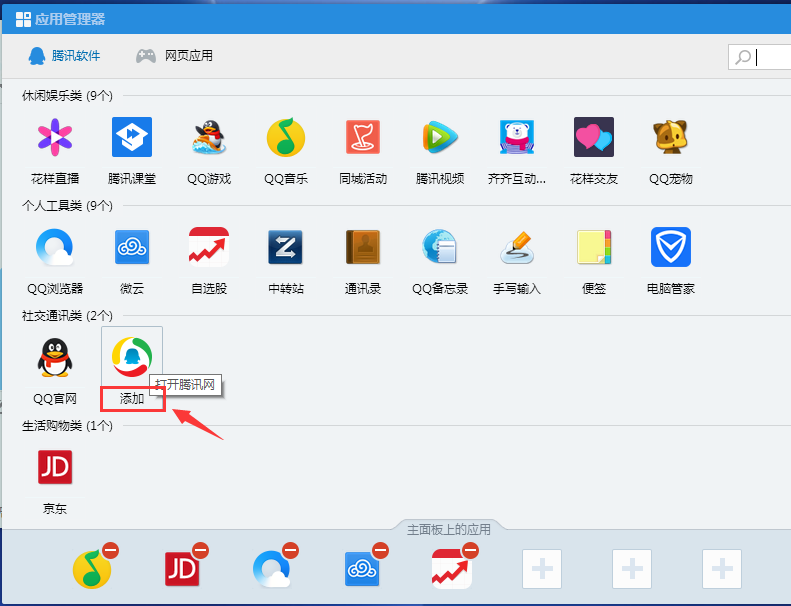Switch to the 网页应用 tab

(x=175, y=56)
